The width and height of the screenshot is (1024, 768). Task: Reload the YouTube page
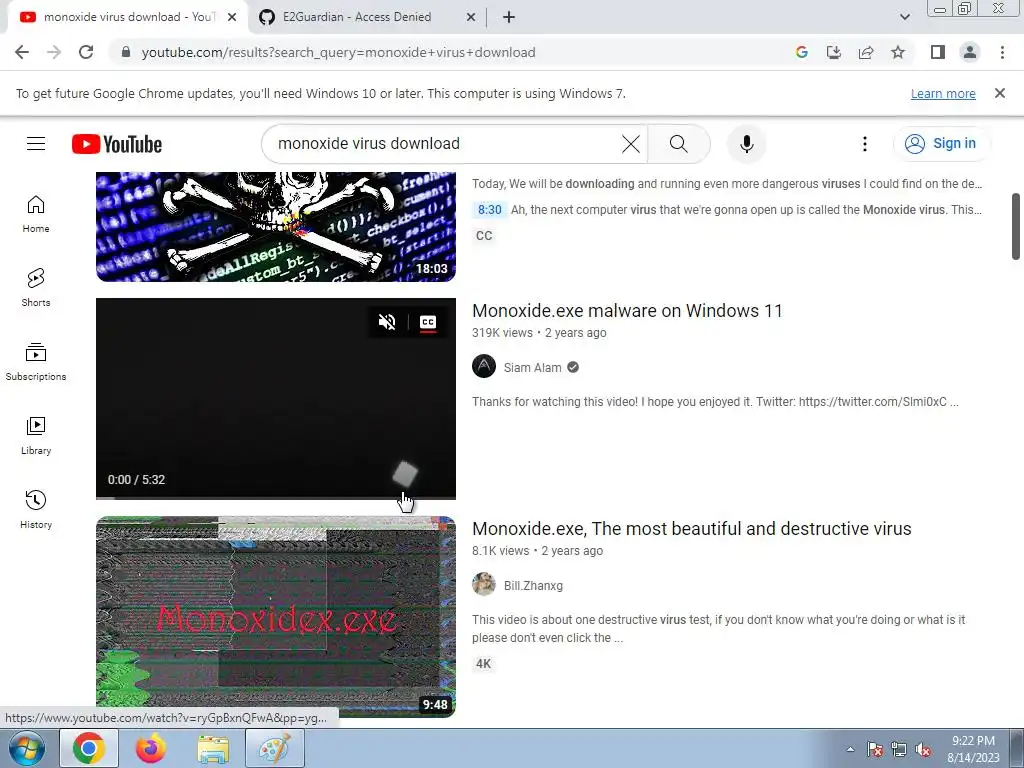[x=86, y=52]
